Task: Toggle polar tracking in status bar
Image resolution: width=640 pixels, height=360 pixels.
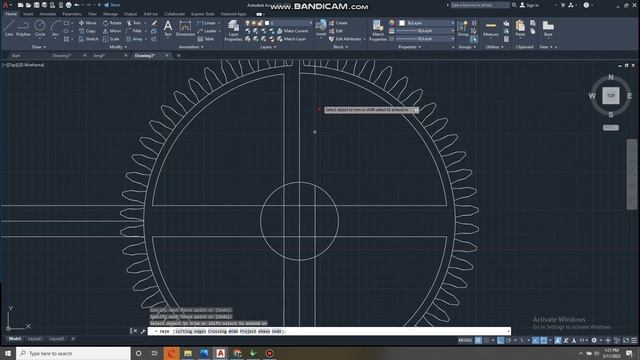Action: click(x=509, y=340)
